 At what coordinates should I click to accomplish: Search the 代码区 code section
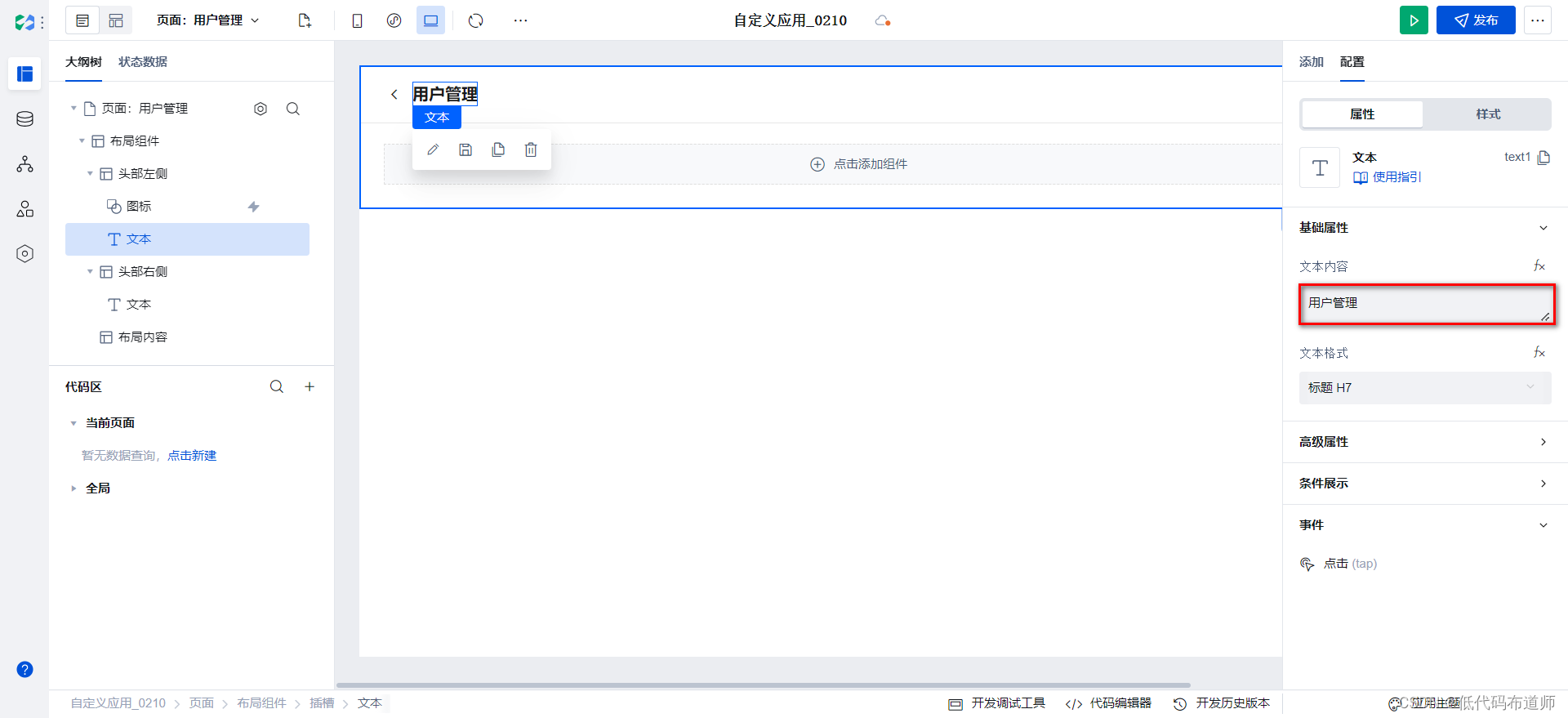click(x=277, y=386)
